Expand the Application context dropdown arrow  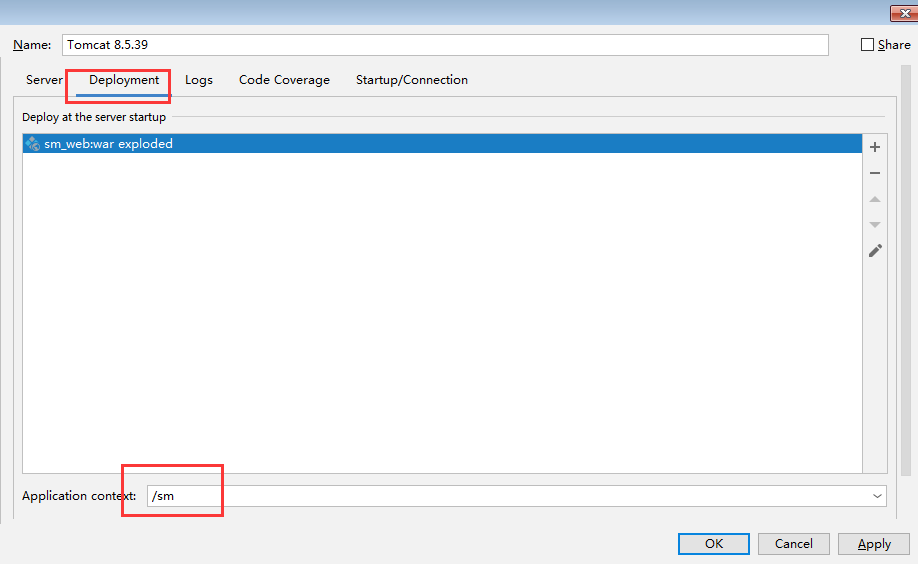[x=877, y=496]
